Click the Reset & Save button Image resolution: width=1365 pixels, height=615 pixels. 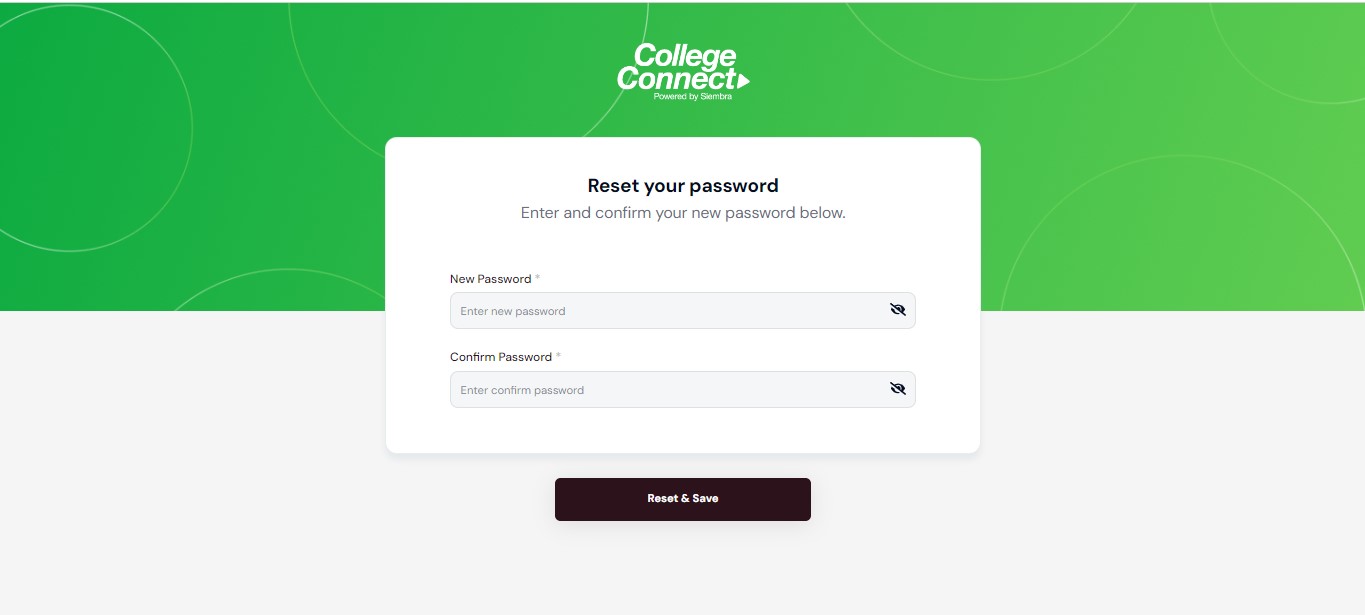[683, 499]
